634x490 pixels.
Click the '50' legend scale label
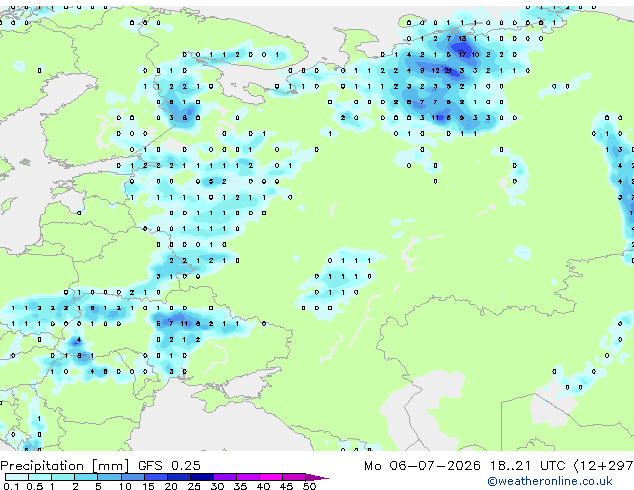[309, 486]
